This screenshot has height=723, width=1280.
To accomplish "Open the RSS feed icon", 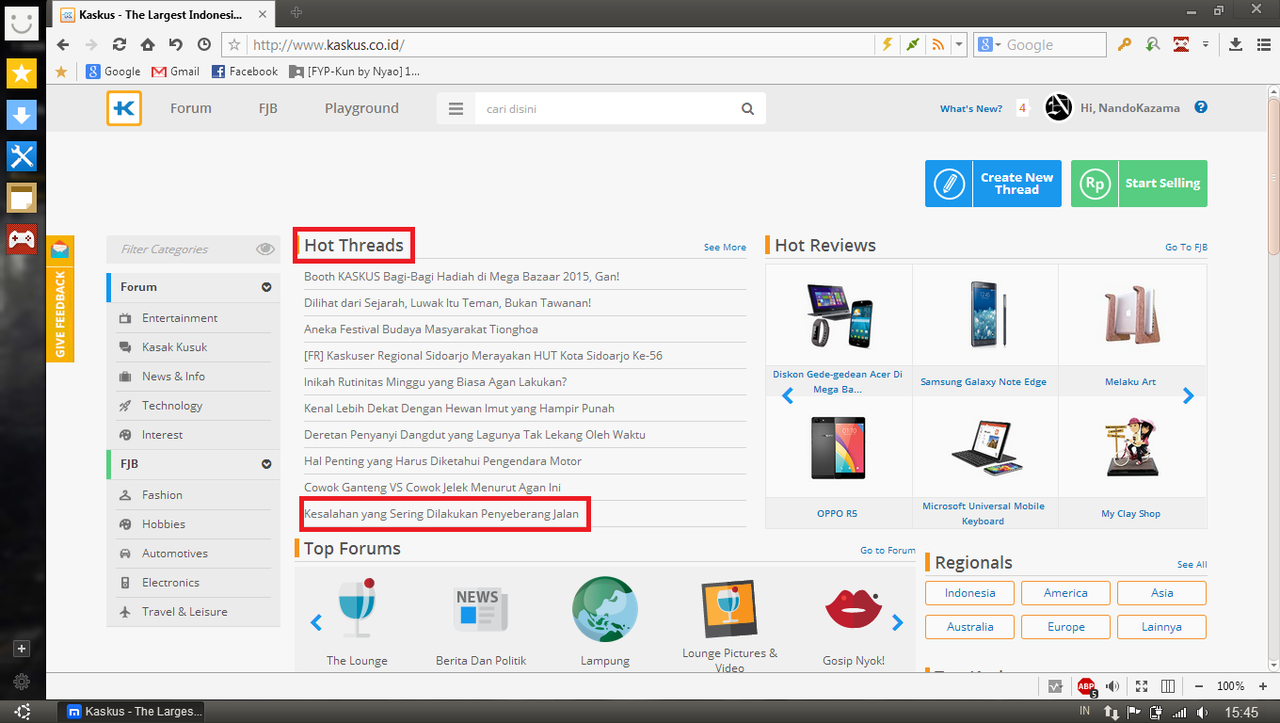I will click(x=938, y=45).
